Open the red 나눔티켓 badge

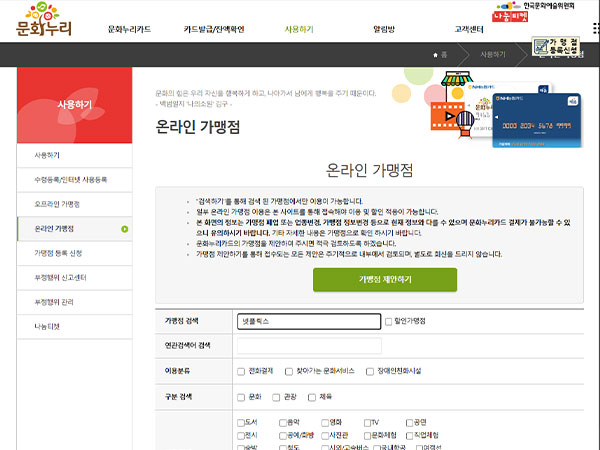pos(510,16)
